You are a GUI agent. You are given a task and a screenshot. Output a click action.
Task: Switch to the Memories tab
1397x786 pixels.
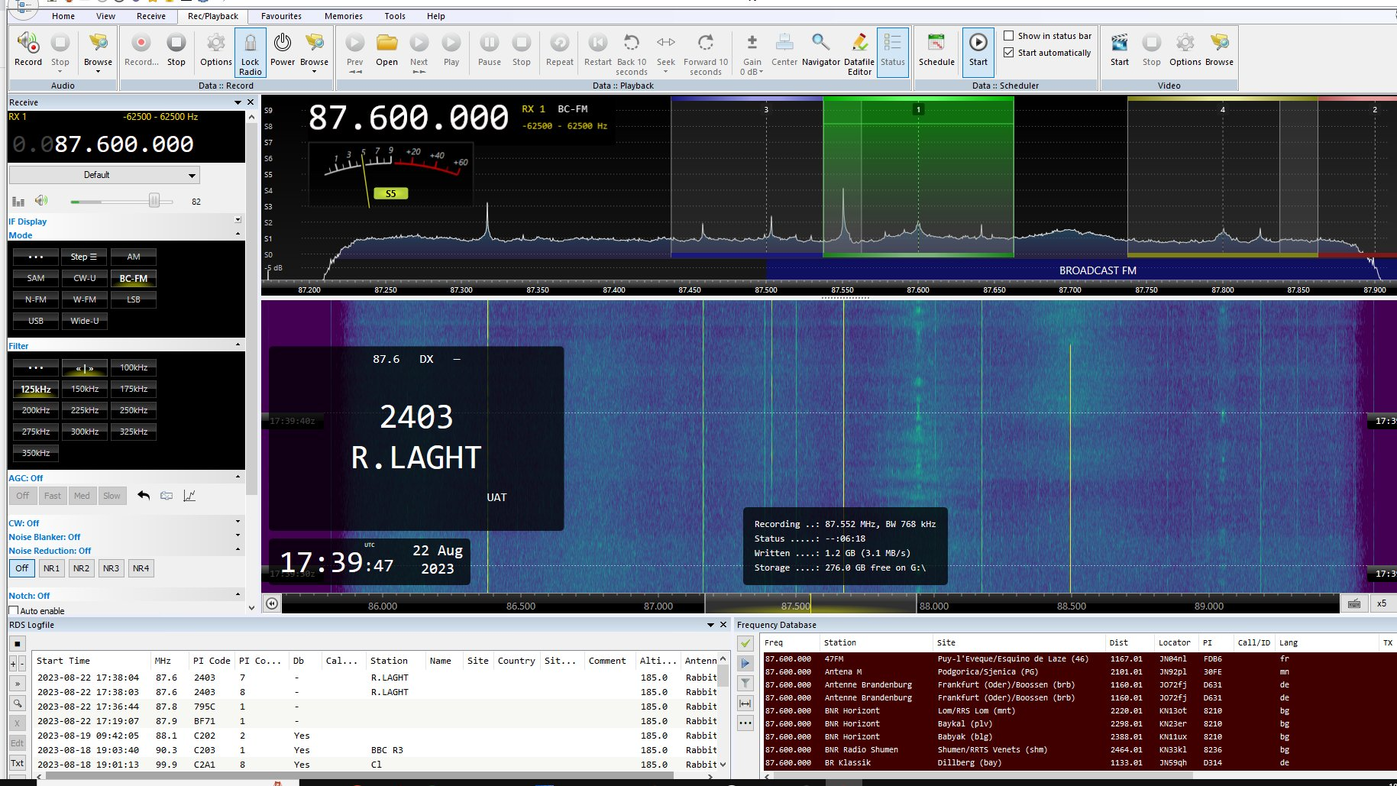(343, 16)
